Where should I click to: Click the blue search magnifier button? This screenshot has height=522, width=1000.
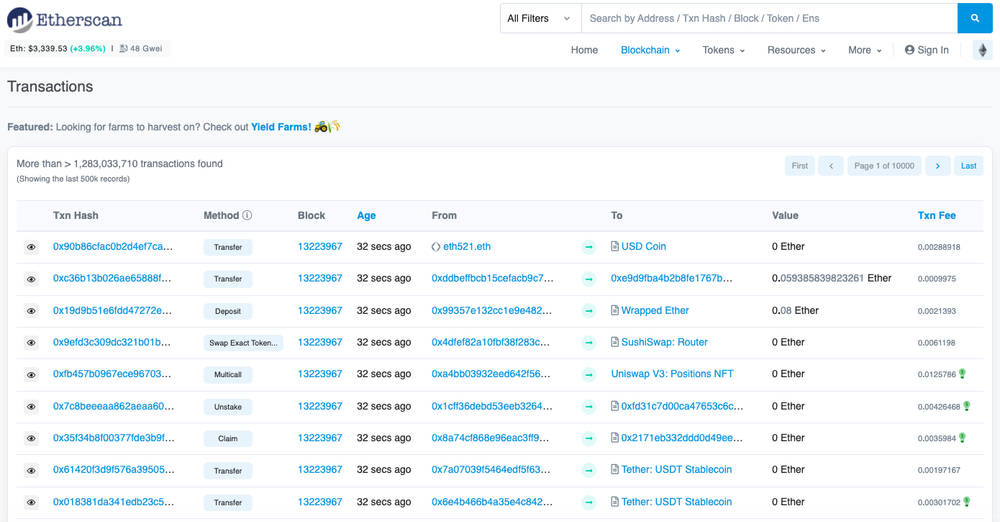[x=974, y=19]
